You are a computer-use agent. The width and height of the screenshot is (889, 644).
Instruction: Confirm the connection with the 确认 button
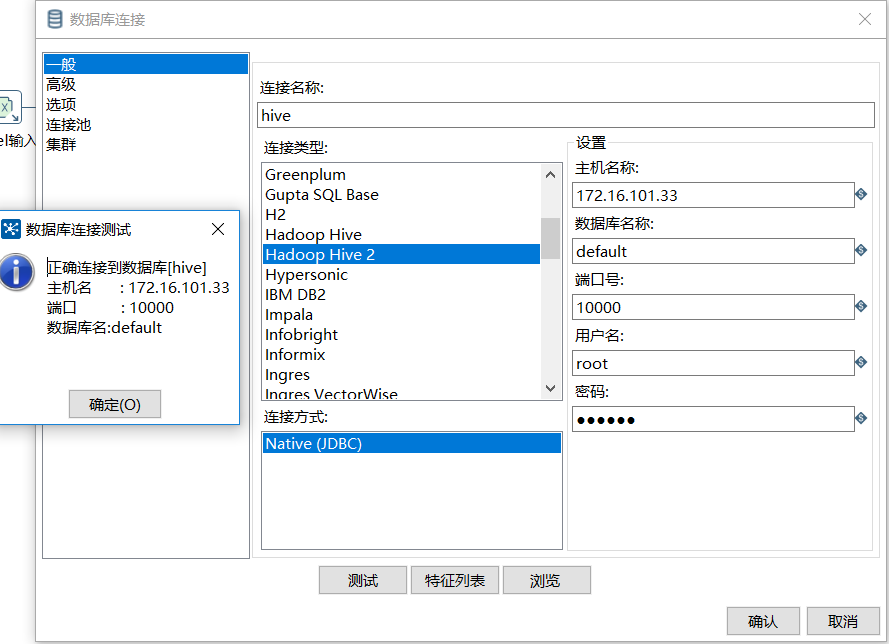tap(763, 621)
